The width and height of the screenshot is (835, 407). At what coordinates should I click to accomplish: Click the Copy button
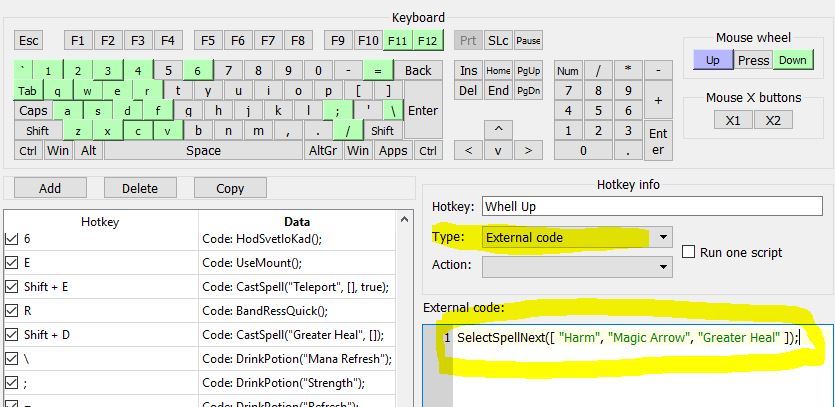230,188
